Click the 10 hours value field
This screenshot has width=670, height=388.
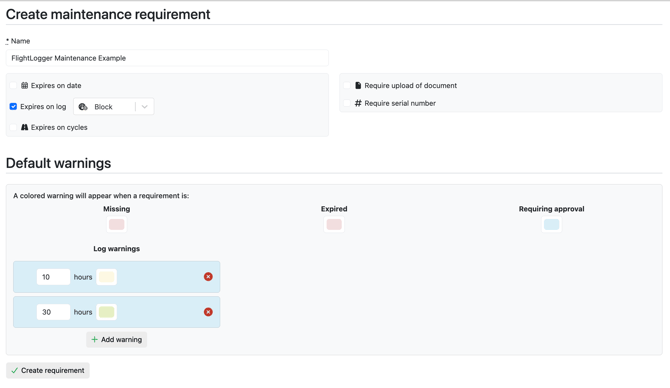tap(53, 277)
